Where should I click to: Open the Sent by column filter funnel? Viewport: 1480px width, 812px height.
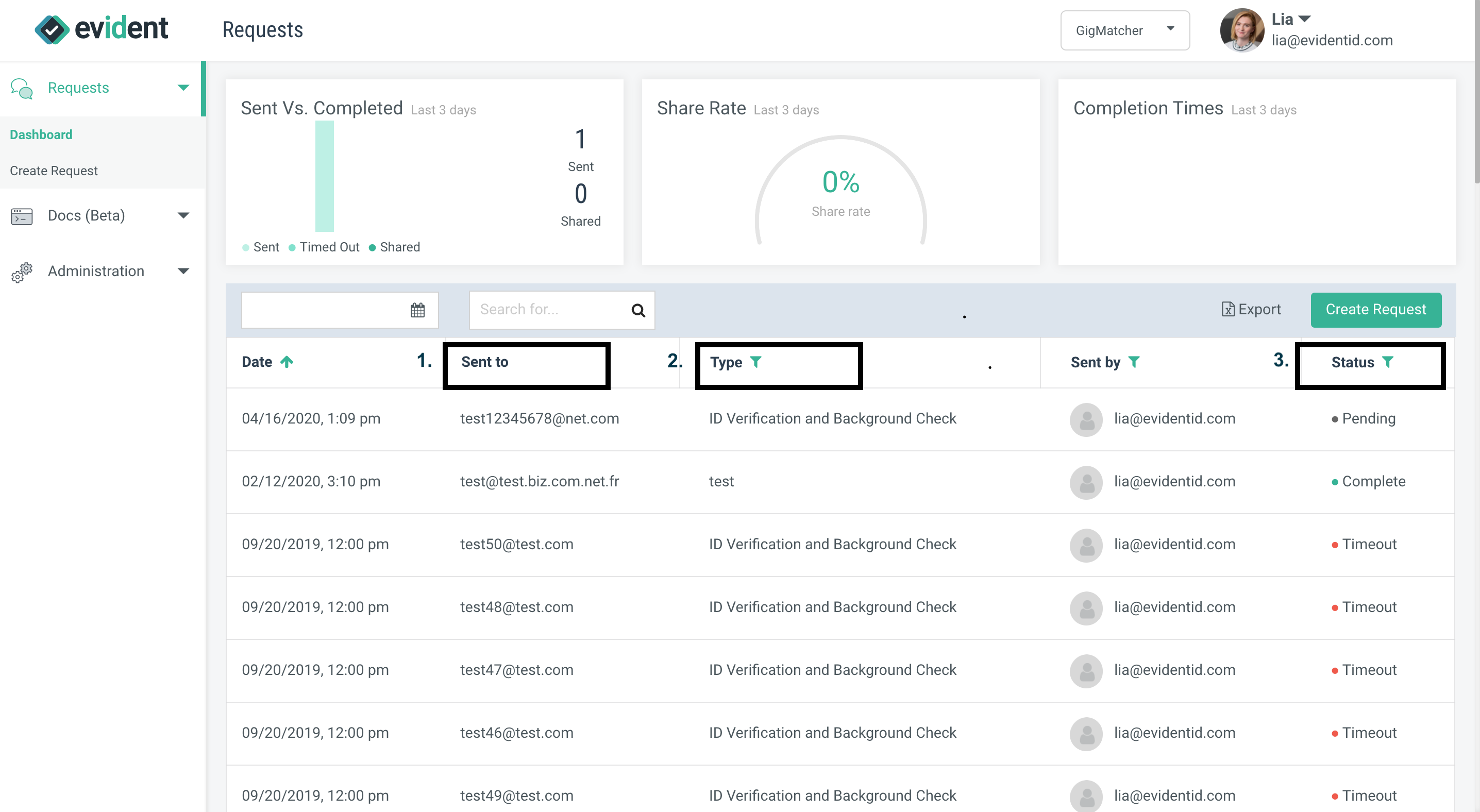point(1135,362)
